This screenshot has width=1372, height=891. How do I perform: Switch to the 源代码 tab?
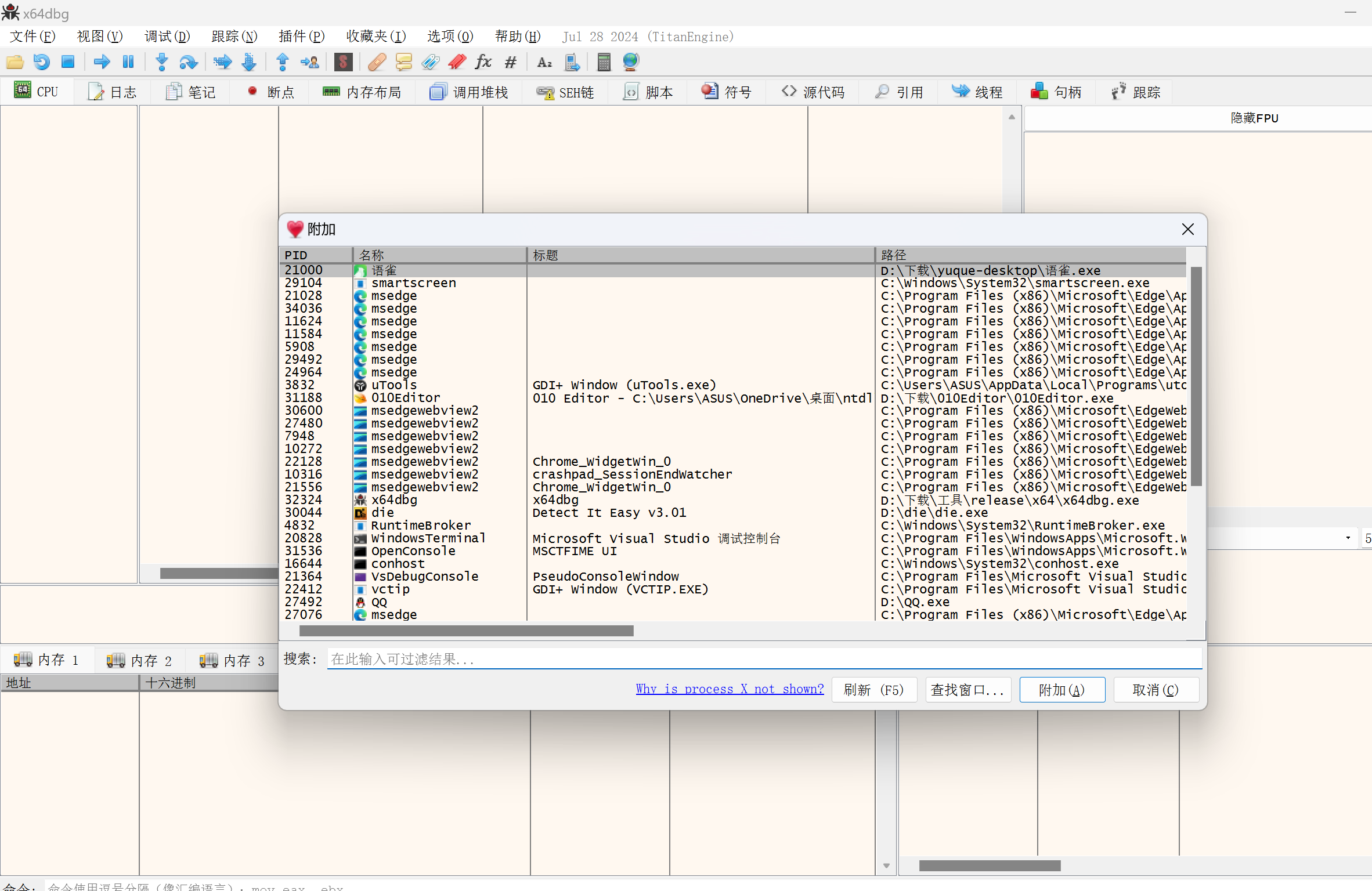(x=813, y=92)
